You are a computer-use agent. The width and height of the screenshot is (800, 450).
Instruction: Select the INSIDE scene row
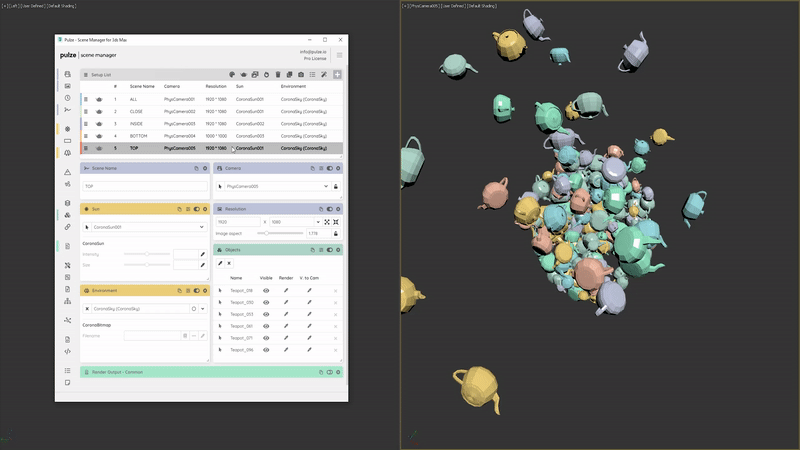click(211, 124)
